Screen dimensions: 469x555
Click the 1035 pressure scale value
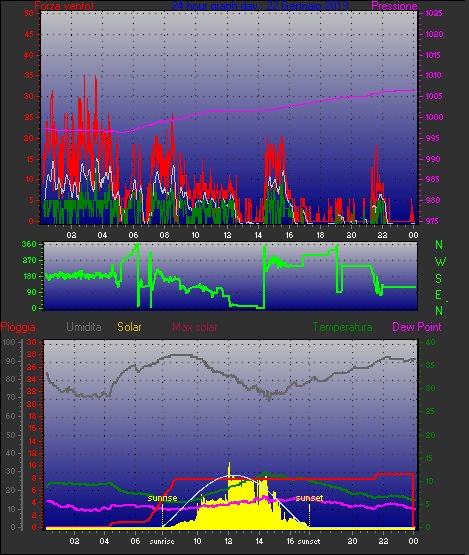pyautogui.click(x=434, y=13)
